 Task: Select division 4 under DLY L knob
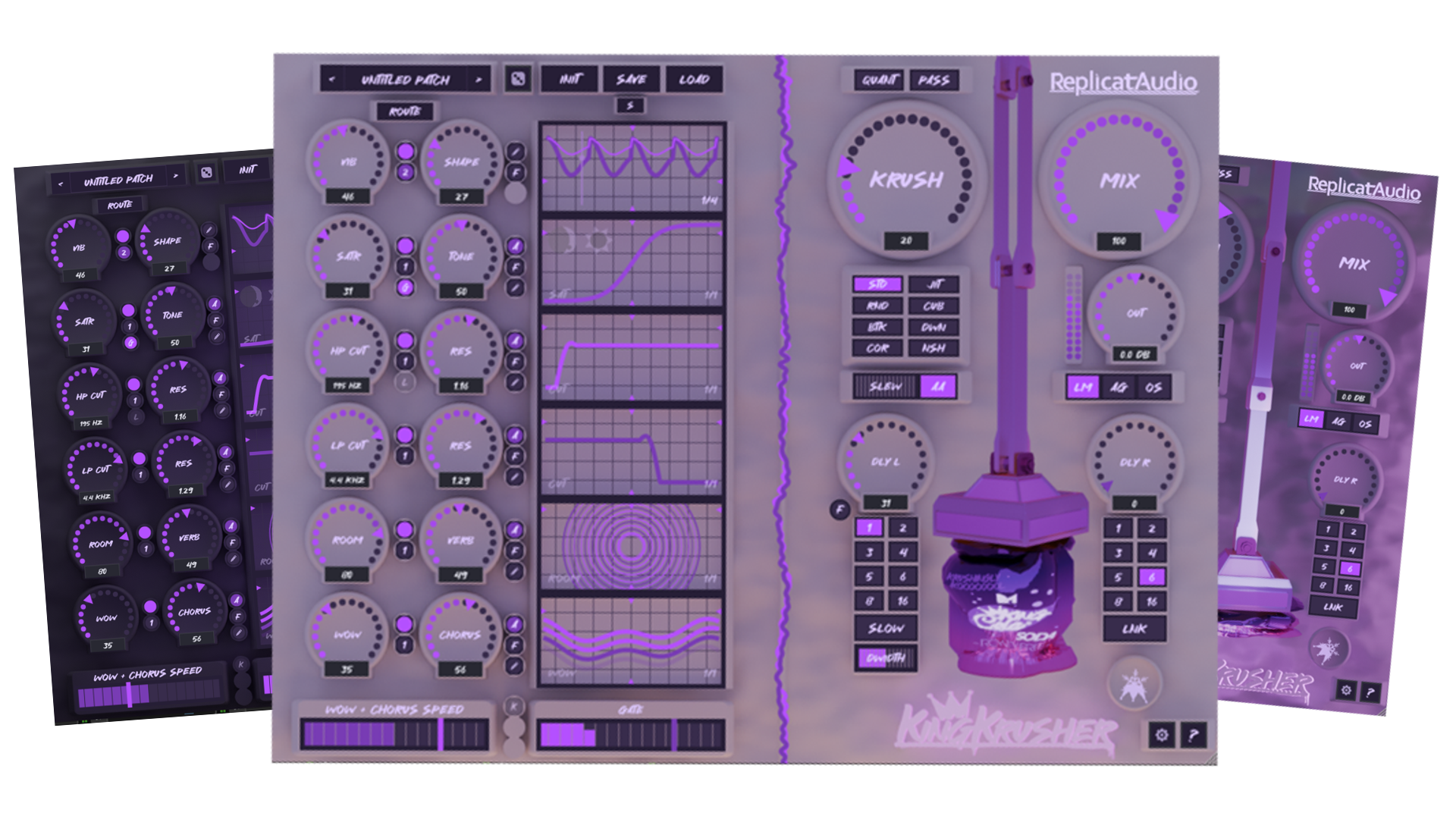pos(902,552)
